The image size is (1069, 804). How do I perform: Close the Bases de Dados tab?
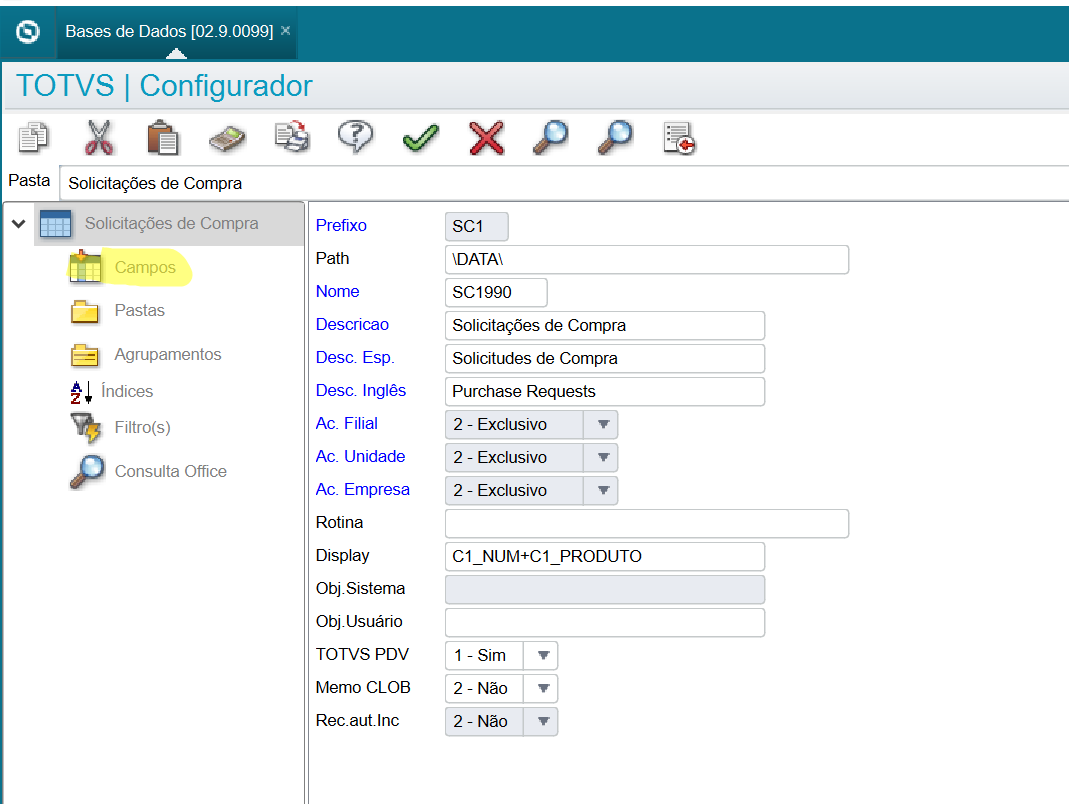(x=286, y=31)
